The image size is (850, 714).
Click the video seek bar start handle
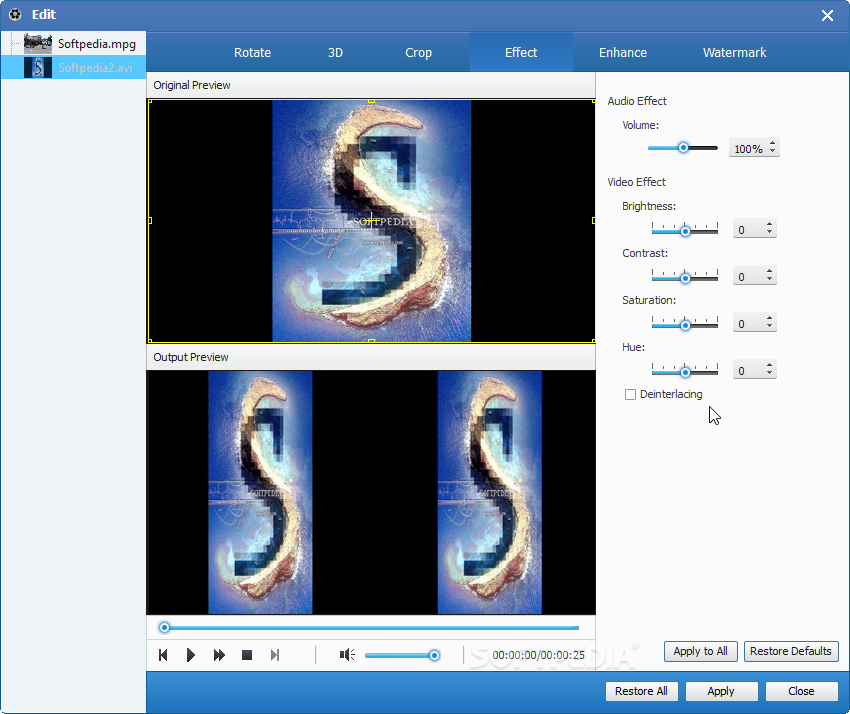tap(164, 628)
